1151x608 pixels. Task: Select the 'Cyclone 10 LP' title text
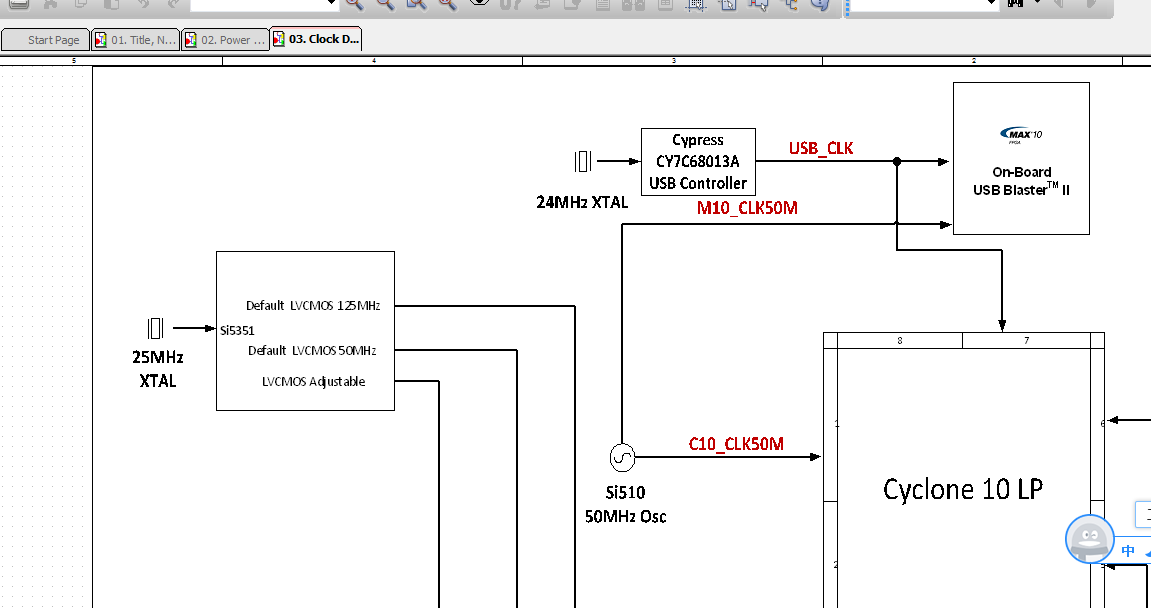coord(962,489)
